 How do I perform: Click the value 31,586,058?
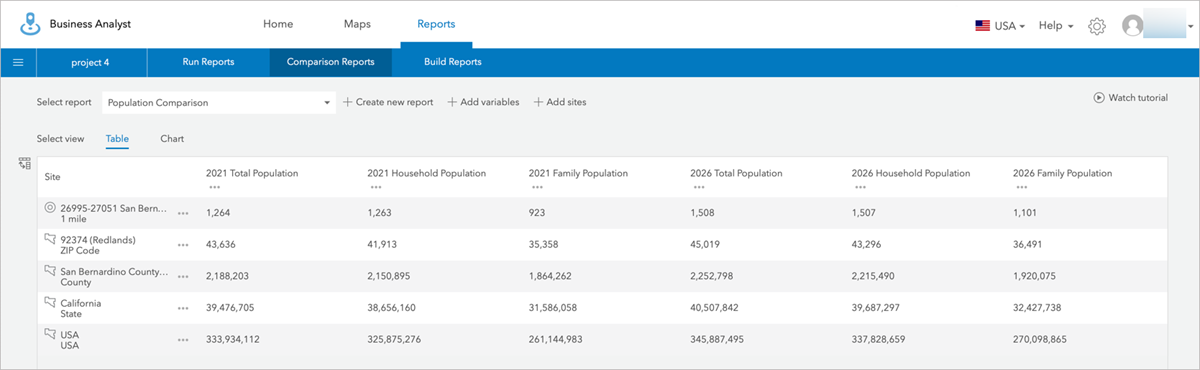553,308
